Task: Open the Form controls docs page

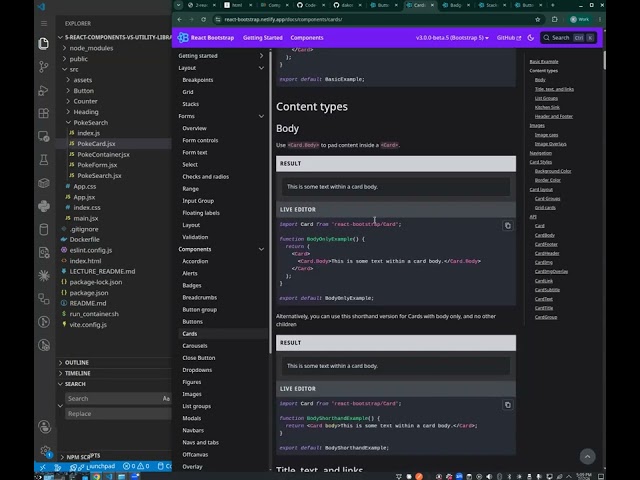Action: [200, 140]
